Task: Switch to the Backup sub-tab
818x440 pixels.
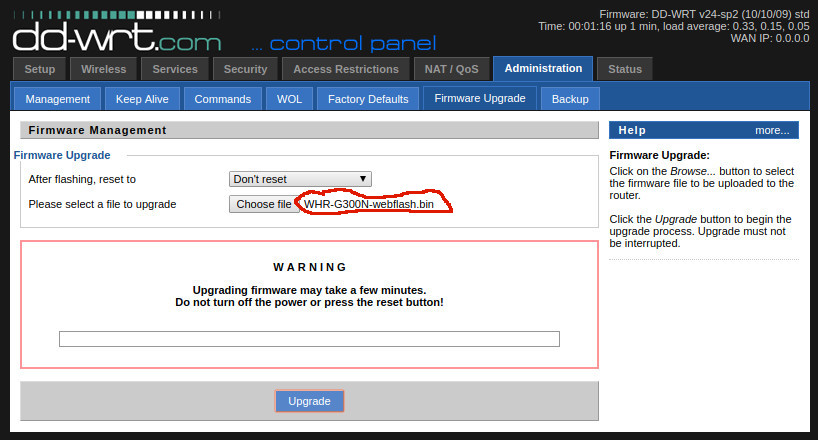Action: [570, 99]
